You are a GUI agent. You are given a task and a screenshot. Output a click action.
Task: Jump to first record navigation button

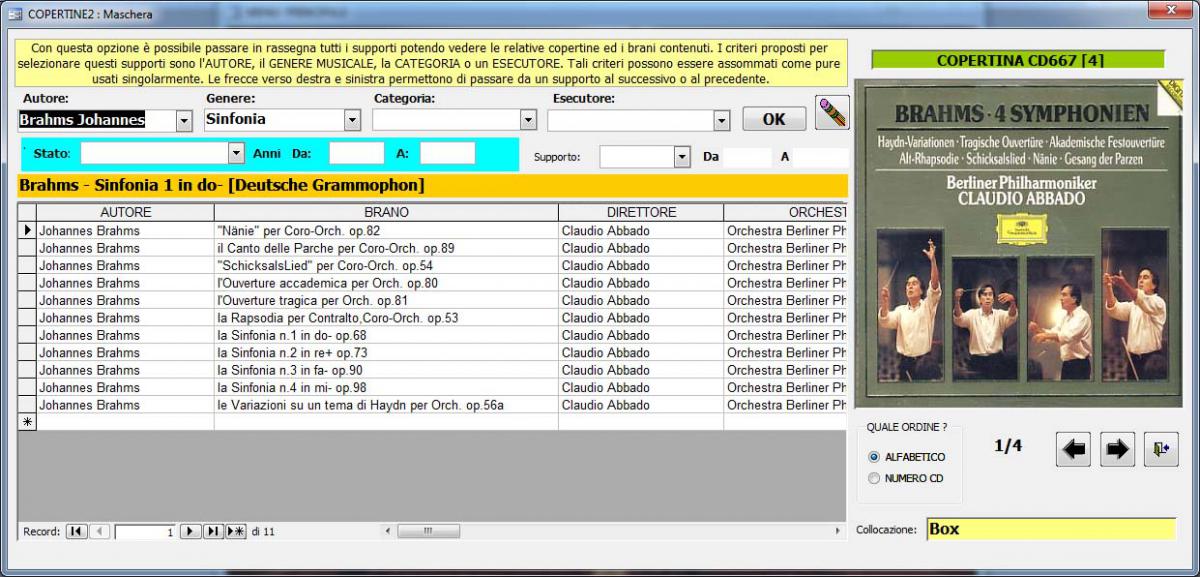(77, 531)
